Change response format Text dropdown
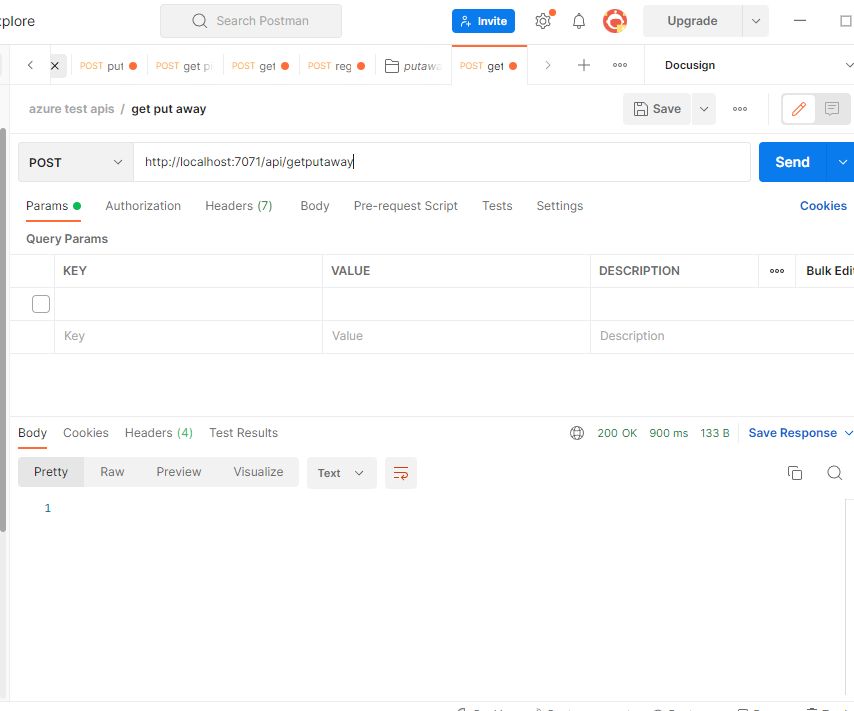Screen dimensions: 854x711 (341, 473)
